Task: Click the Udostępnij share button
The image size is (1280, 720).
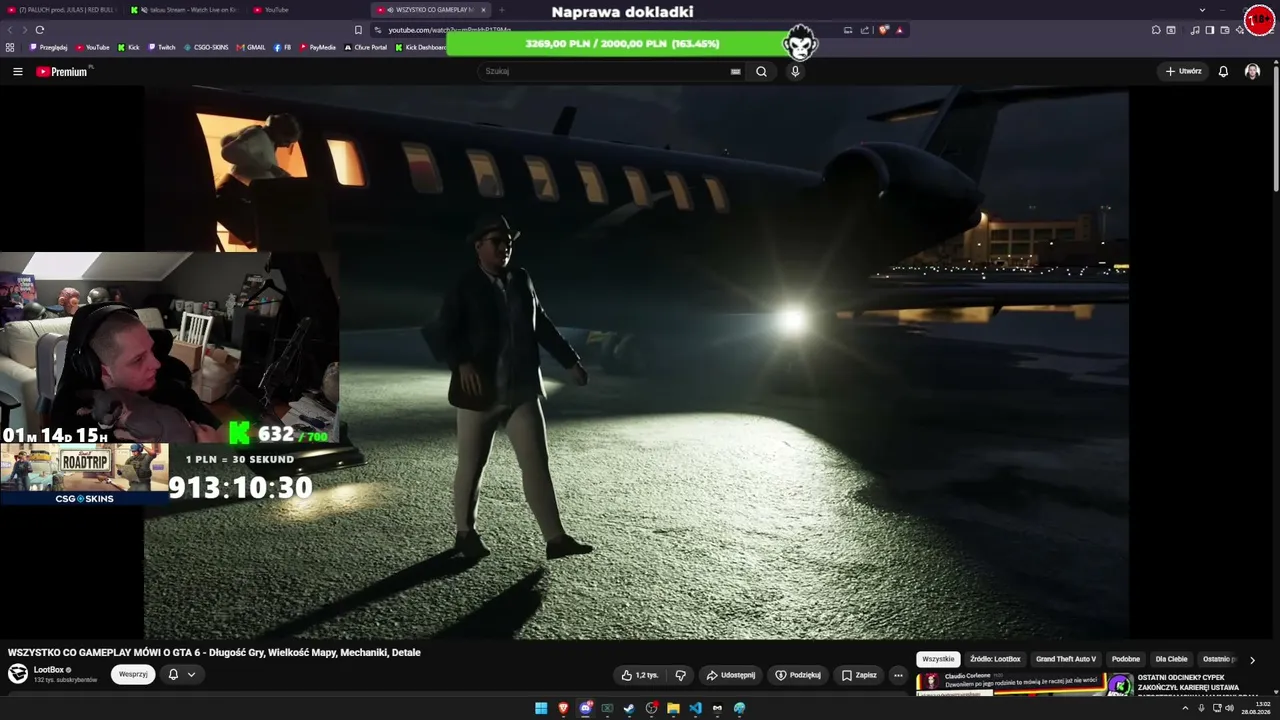Action: tap(731, 675)
